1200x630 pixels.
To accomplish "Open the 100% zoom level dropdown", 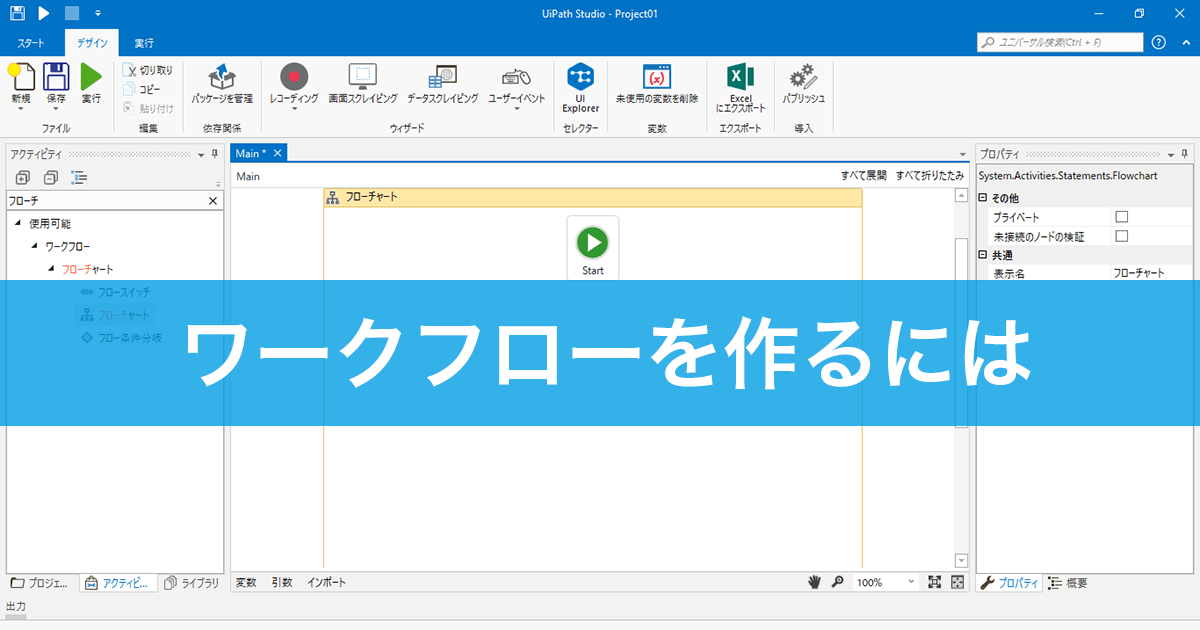I will point(886,582).
